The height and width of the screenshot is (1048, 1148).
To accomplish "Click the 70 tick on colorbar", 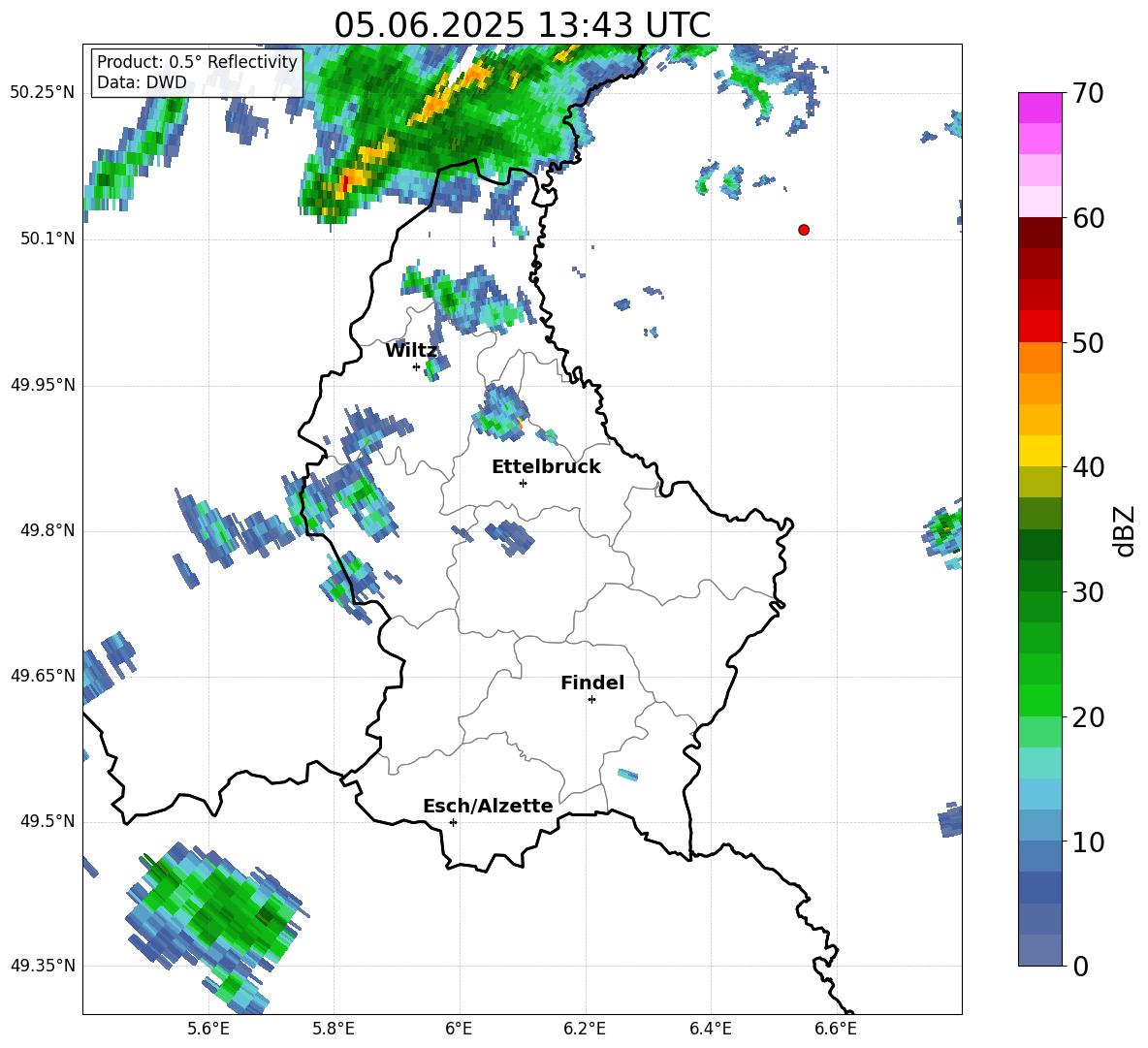I will (x=1088, y=93).
